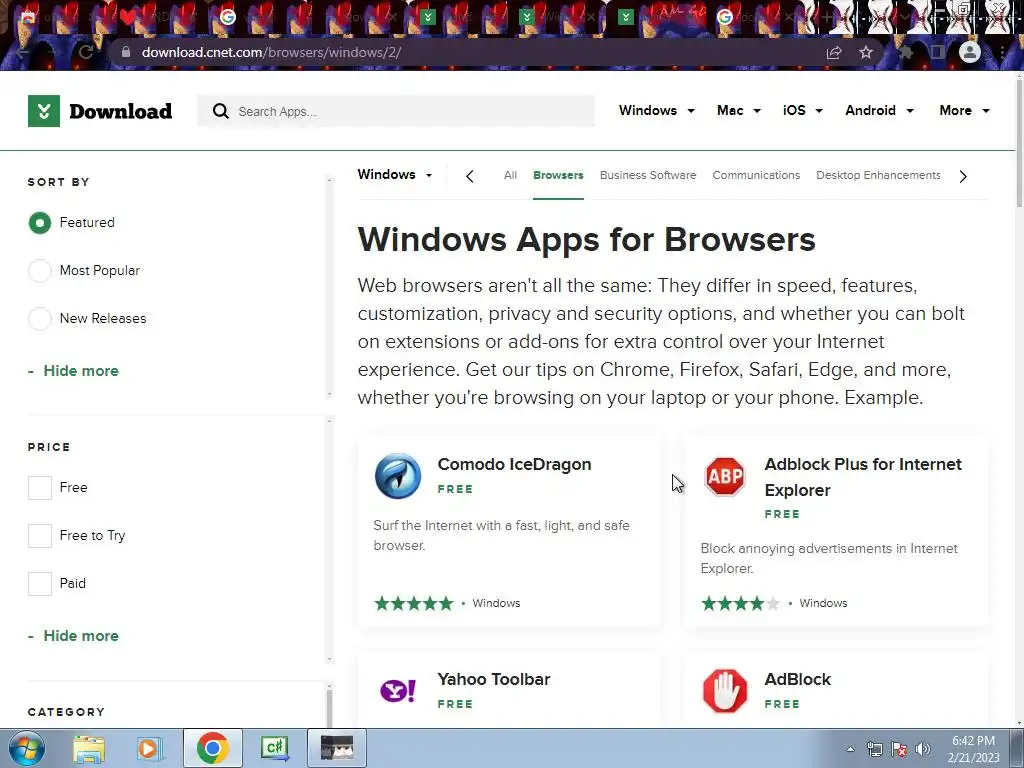This screenshot has height=768, width=1024.
Task: Check the Free price filter
Action: pos(40,488)
